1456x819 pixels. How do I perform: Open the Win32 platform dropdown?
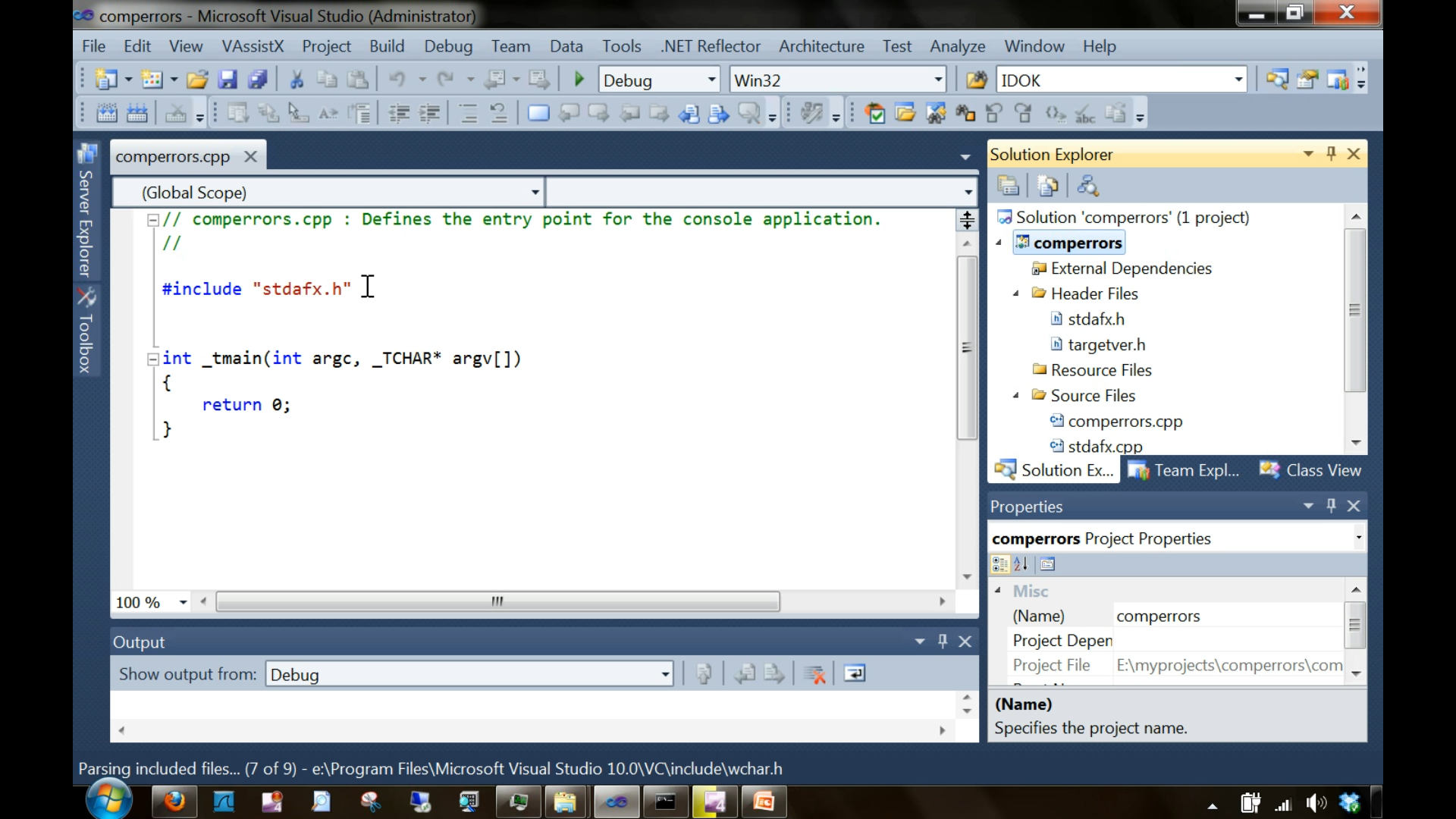[938, 80]
